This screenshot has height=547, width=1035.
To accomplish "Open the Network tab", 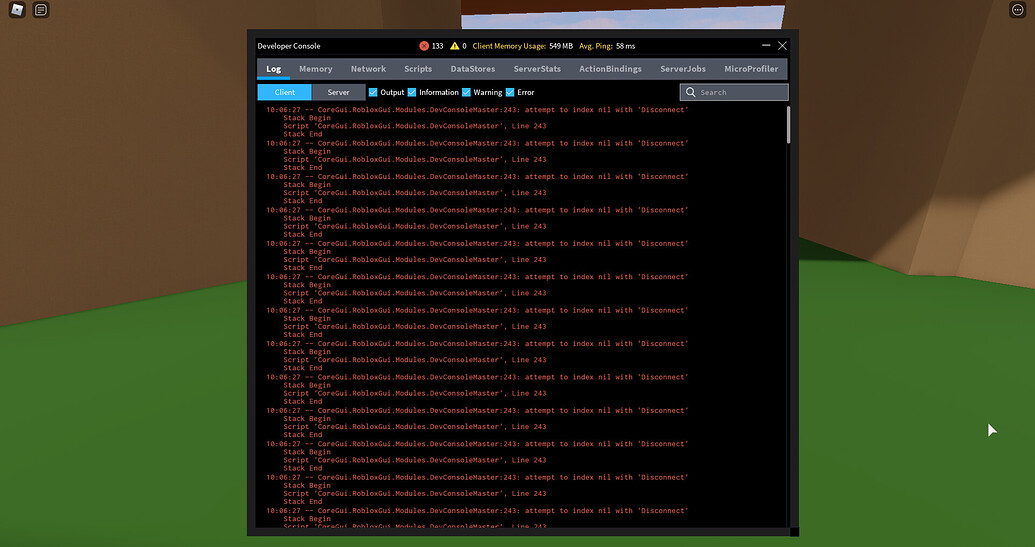I will click(x=368, y=69).
